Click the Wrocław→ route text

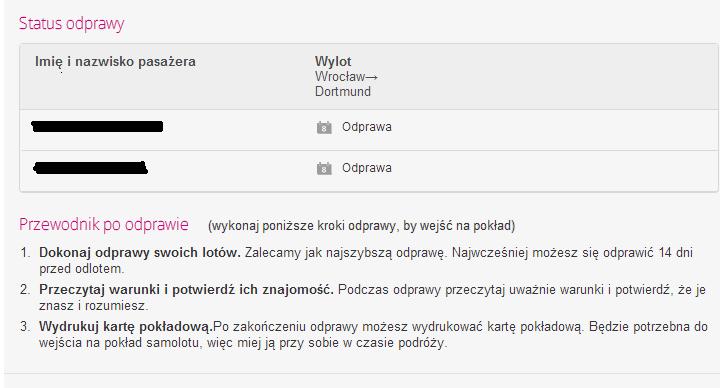click(346, 76)
